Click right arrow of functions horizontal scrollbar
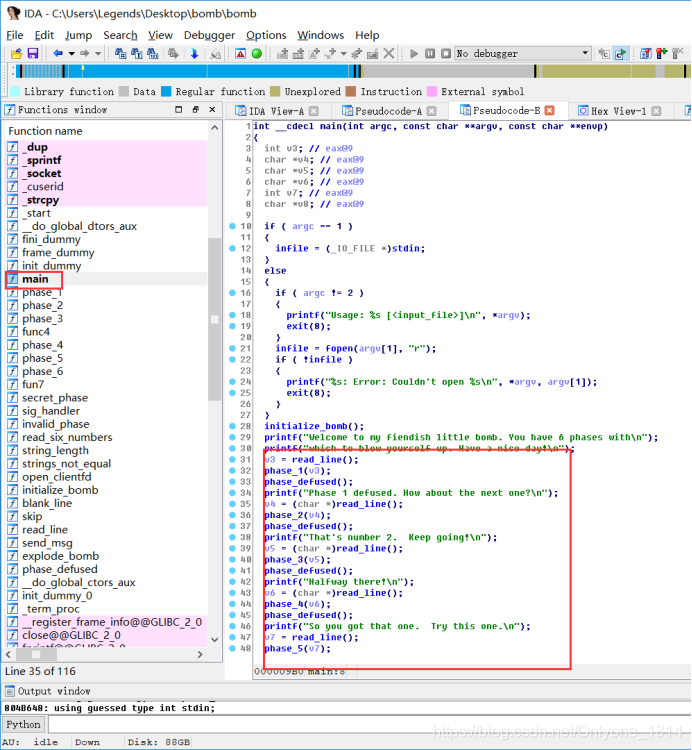 [200, 654]
